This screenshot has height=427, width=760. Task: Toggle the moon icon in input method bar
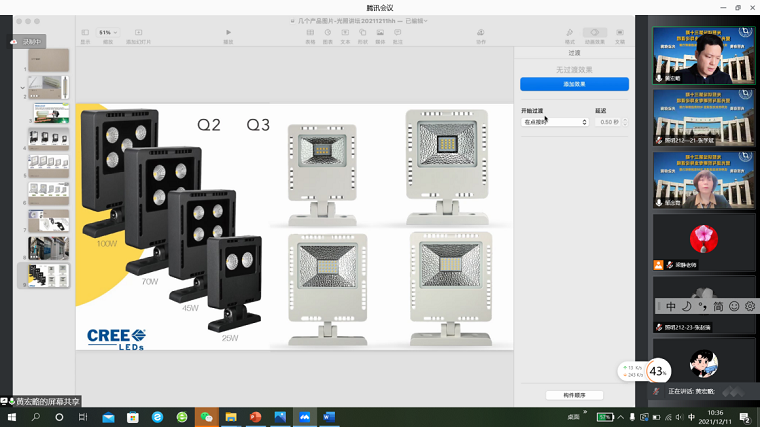coord(687,306)
